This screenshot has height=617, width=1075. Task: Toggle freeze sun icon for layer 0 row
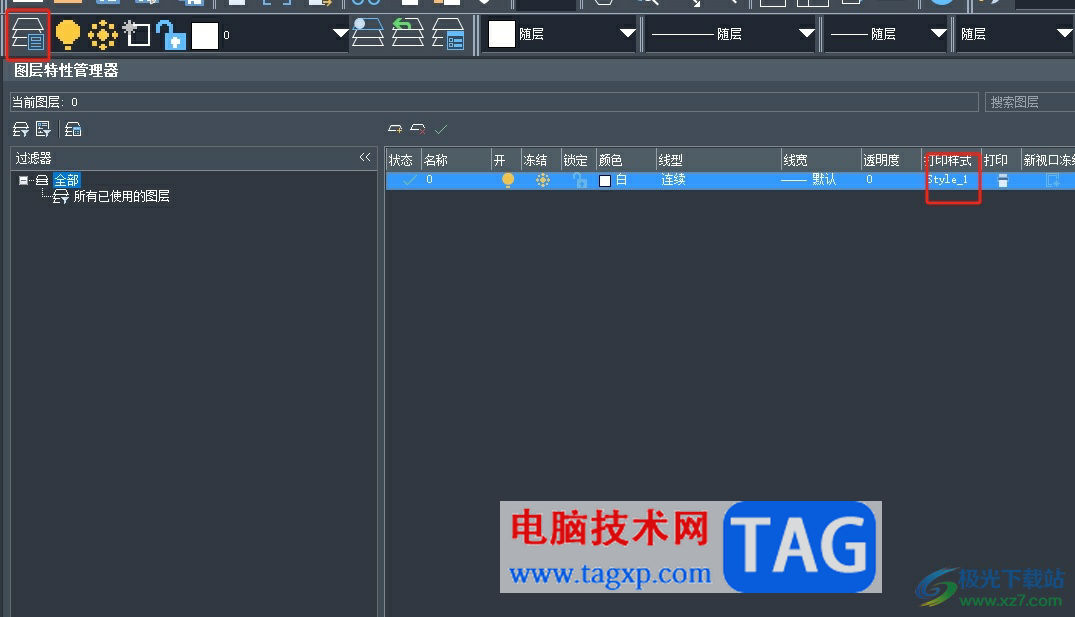[x=542, y=180]
